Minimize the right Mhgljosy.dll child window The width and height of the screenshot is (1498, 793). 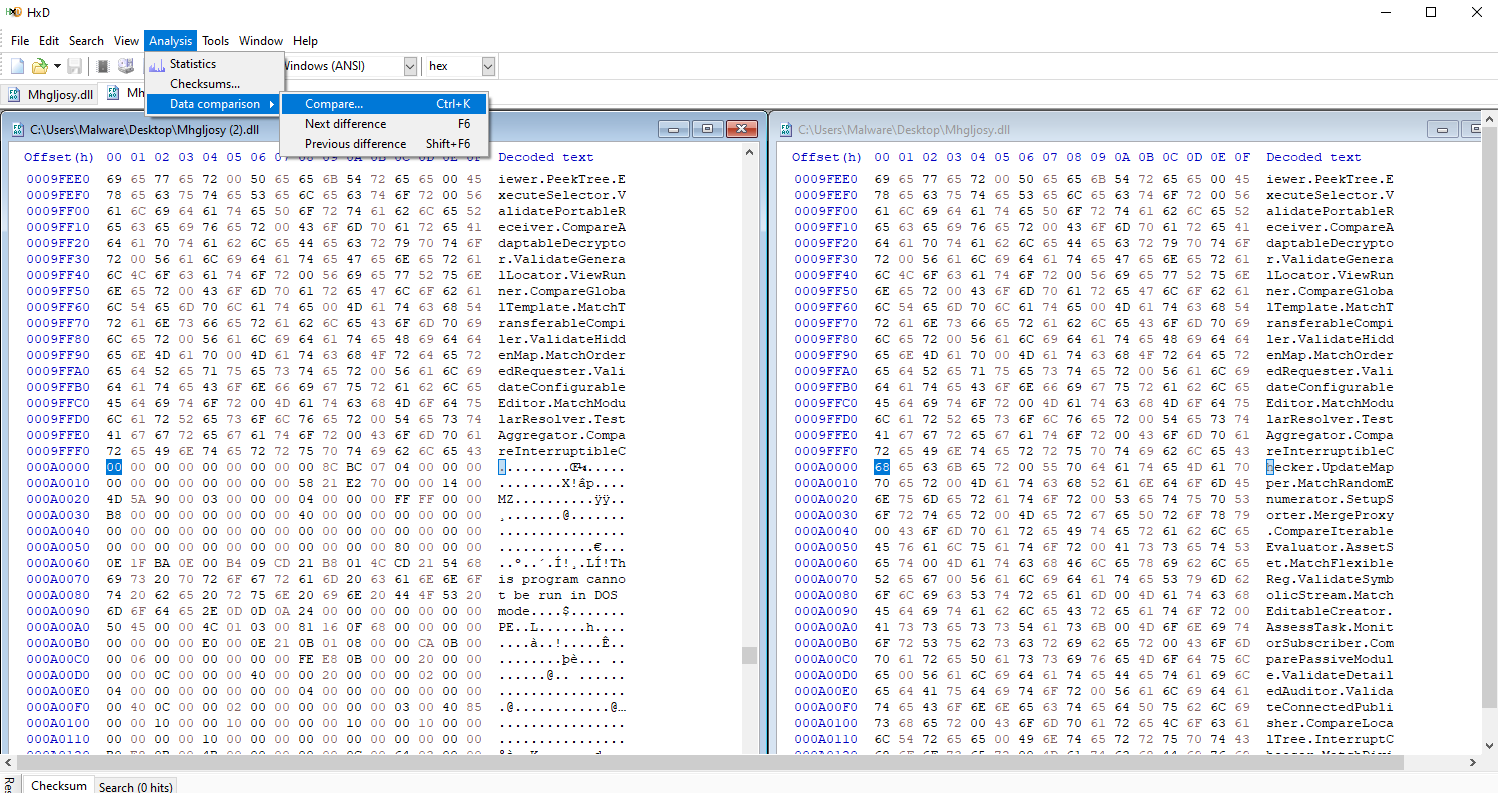tap(1443, 130)
